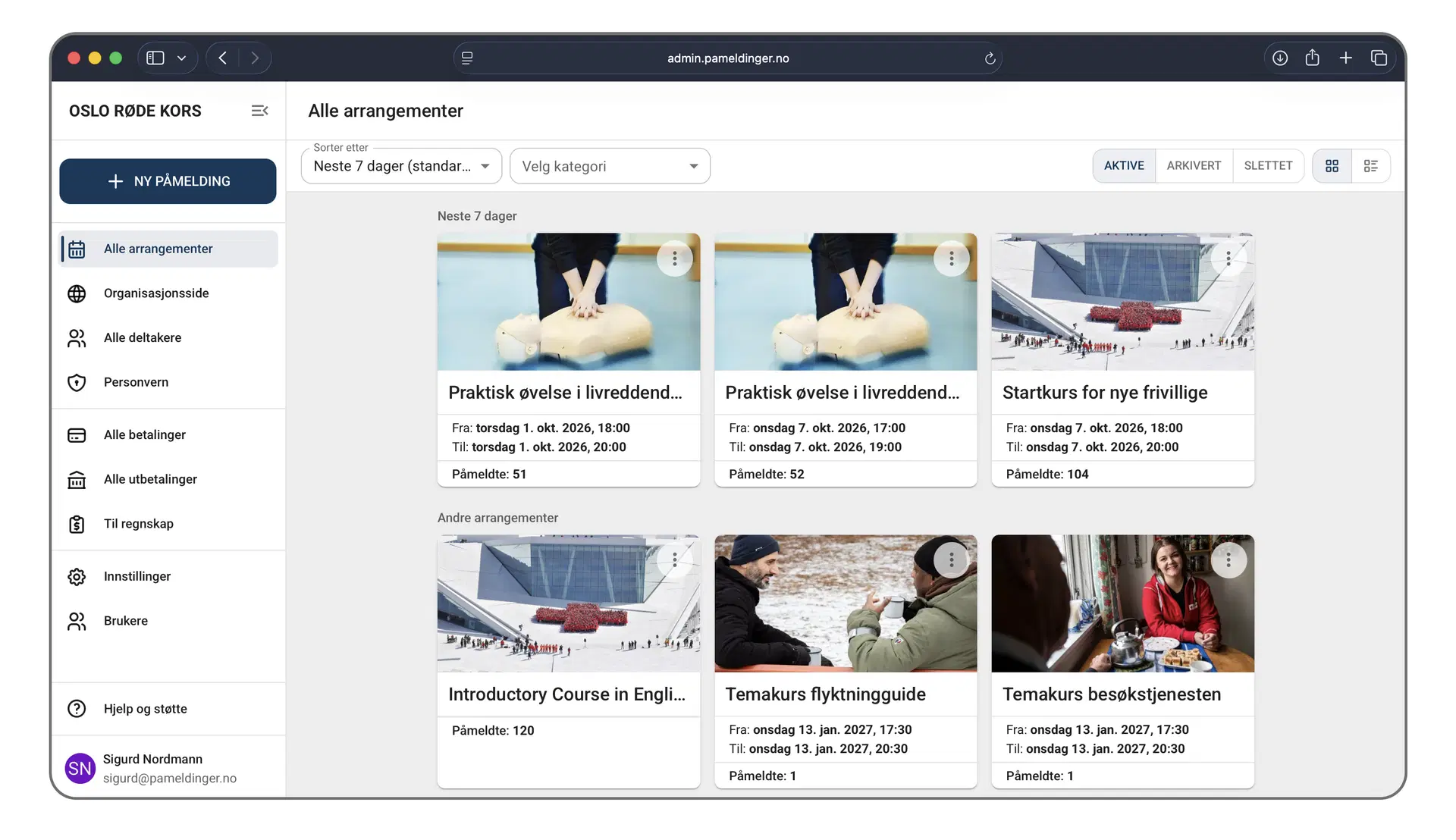
Task: Go back in browser history
Action: pyautogui.click(x=222, y=58)
